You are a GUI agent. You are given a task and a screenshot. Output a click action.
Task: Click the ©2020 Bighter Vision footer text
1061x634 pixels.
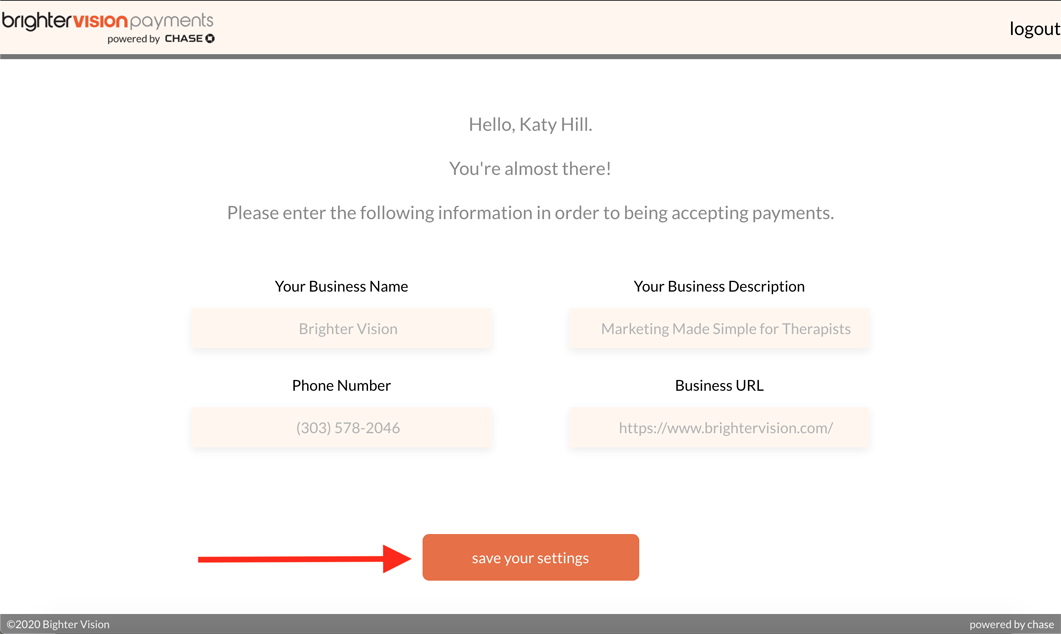pyautogui.click(x=58, y=624)
